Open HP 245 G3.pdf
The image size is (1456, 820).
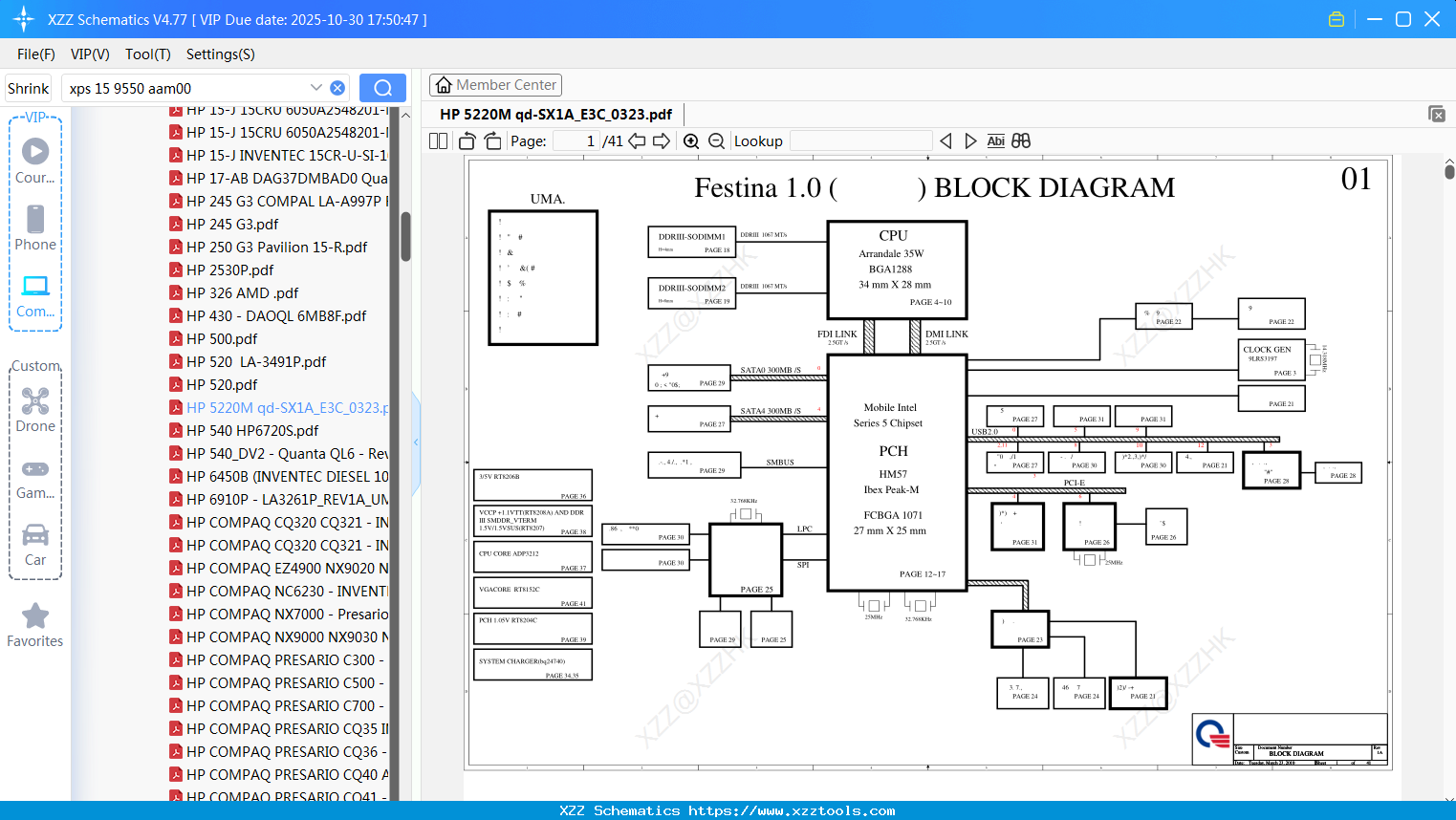click(232, 224)
